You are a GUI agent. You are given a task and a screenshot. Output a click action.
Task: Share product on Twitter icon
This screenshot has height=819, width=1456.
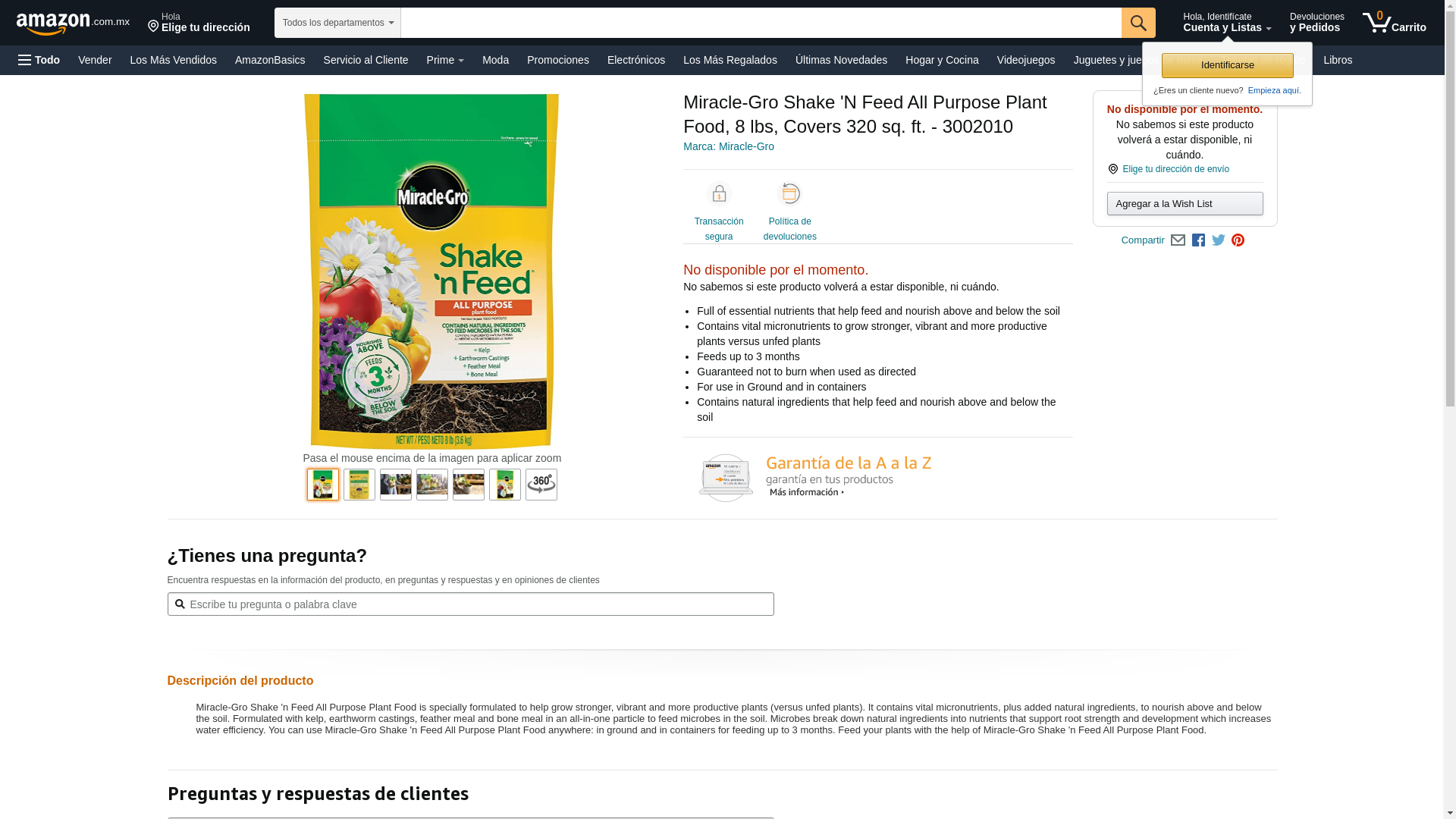pos(1219,240)
